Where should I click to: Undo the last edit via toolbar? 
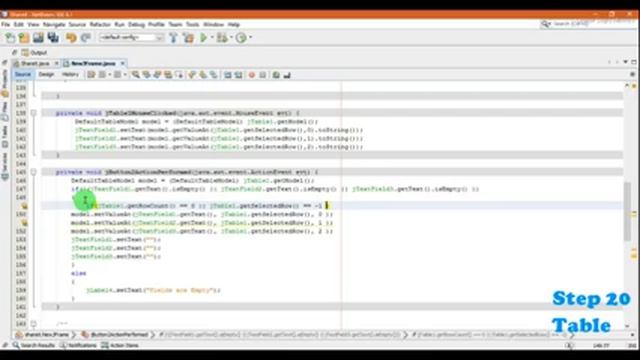click(71, 38)
